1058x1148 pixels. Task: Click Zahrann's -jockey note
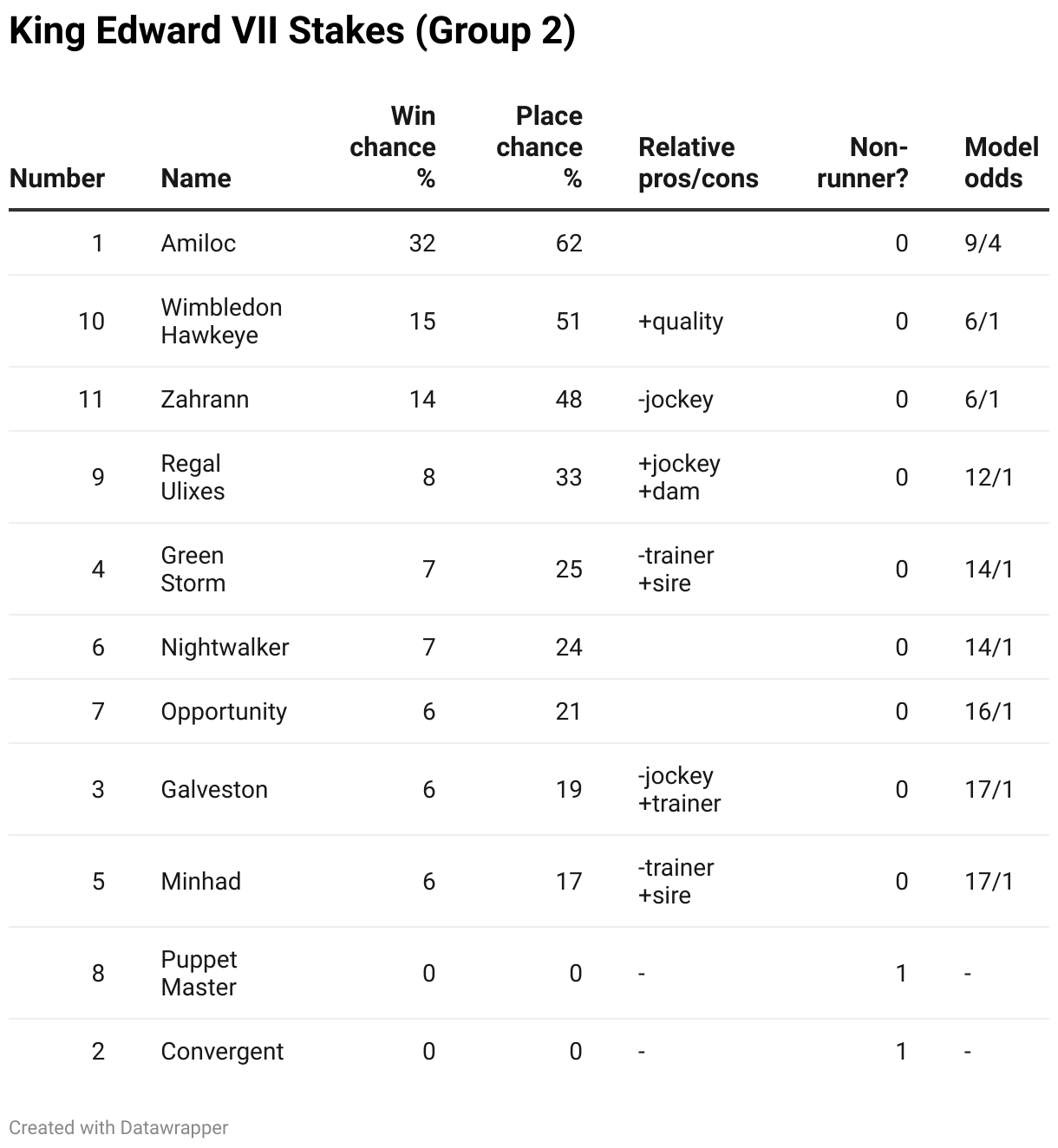click(x=676, y=400)
